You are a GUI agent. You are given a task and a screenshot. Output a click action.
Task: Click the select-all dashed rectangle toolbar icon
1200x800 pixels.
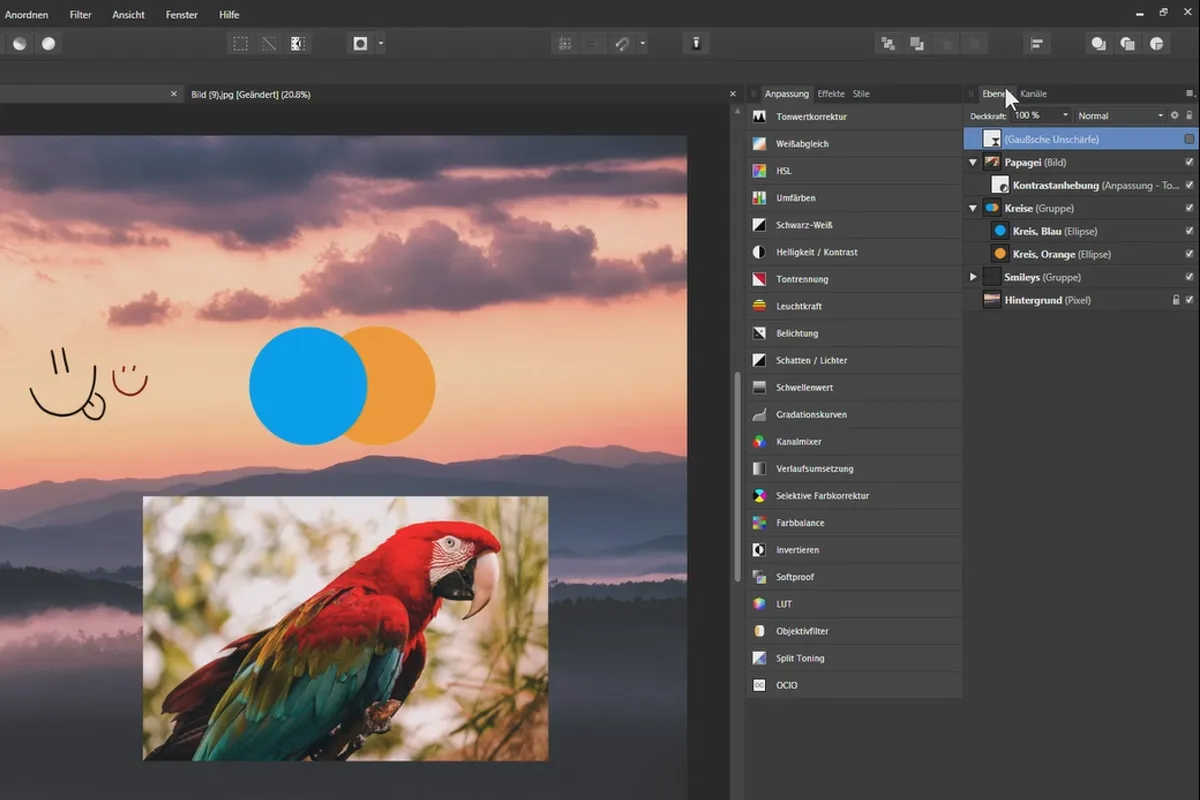tap(240, 44)
